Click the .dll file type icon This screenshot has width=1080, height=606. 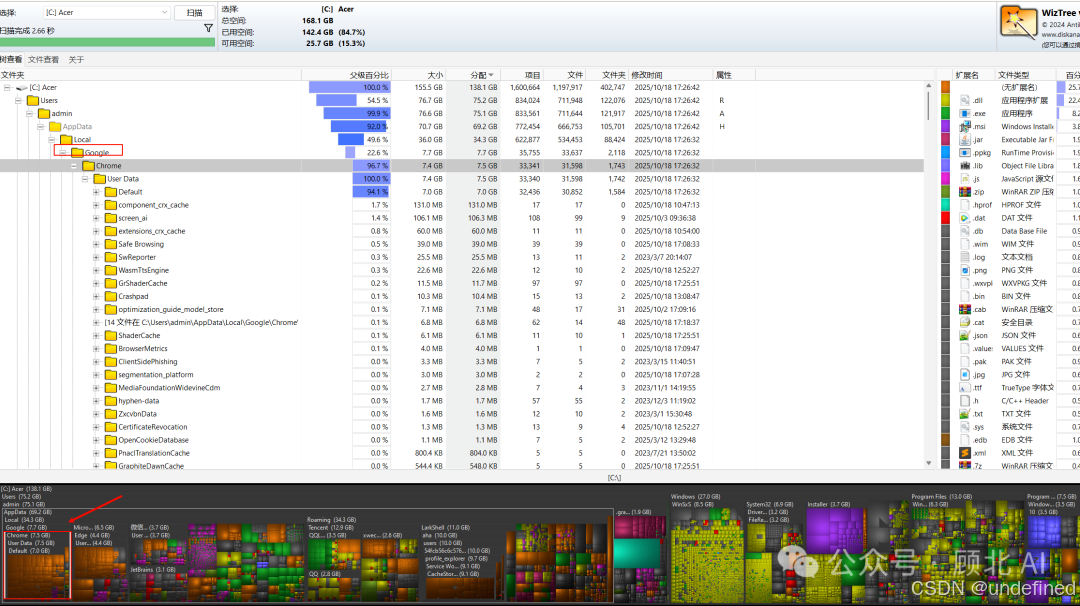click(965, 101)
